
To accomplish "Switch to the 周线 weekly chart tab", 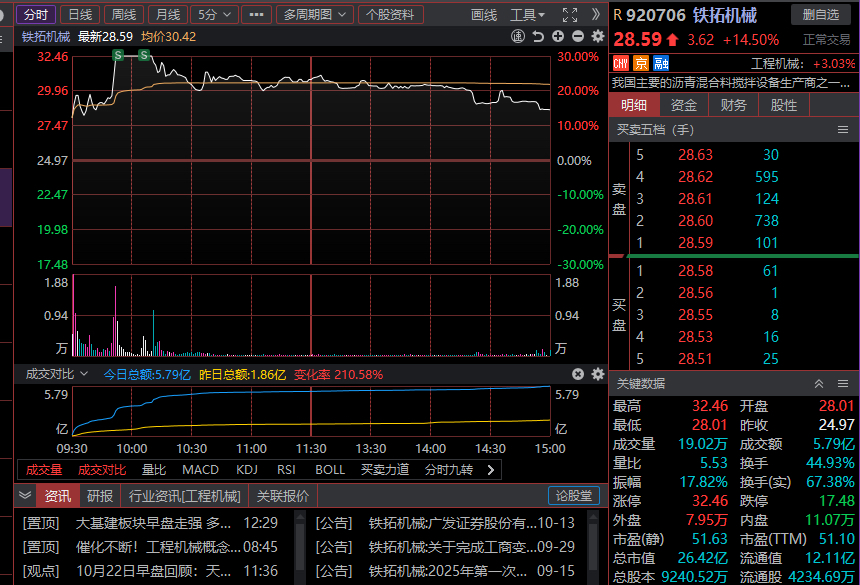I will point(124,15).
